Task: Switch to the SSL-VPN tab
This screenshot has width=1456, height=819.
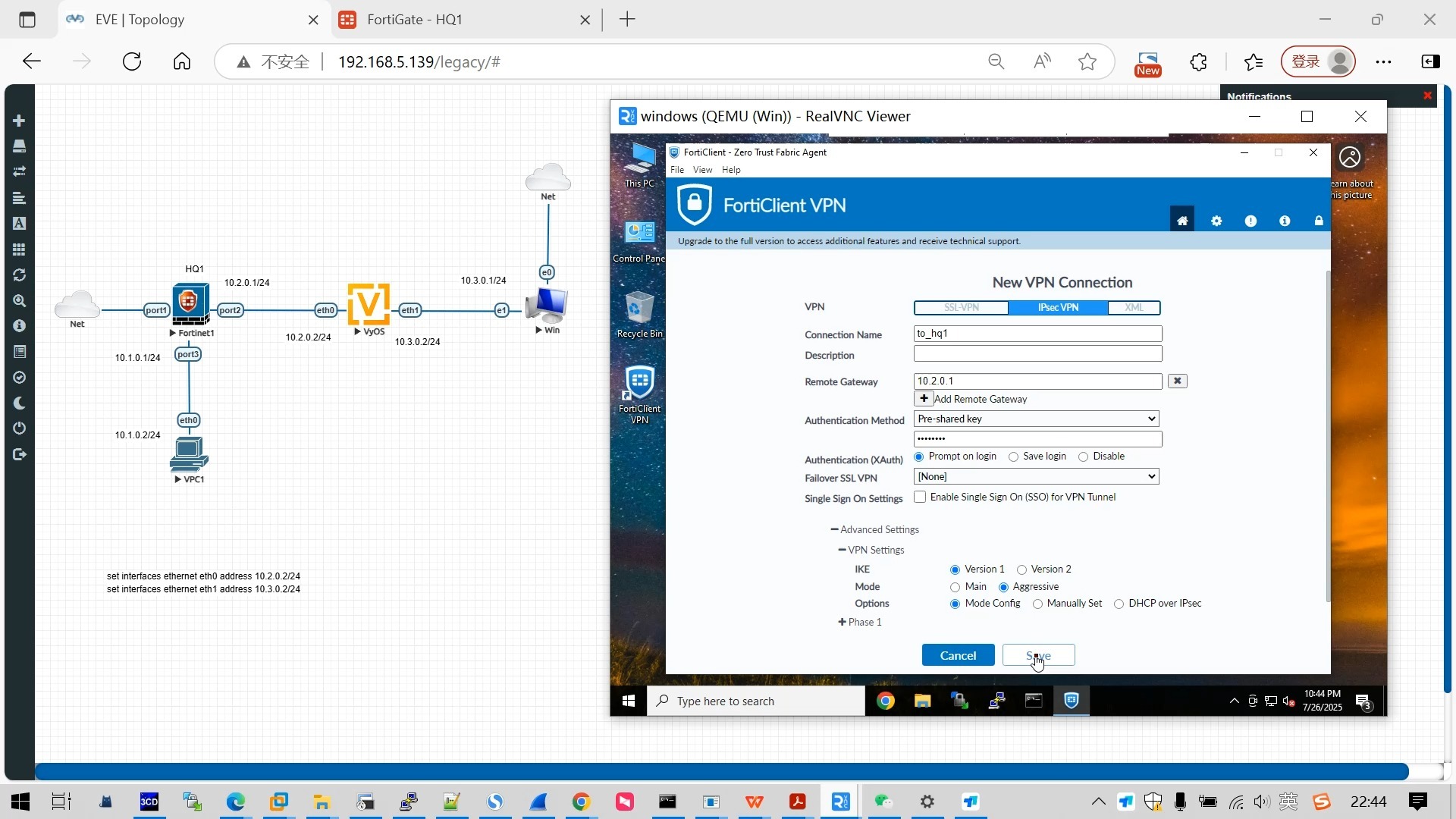Action: [961, 307]
